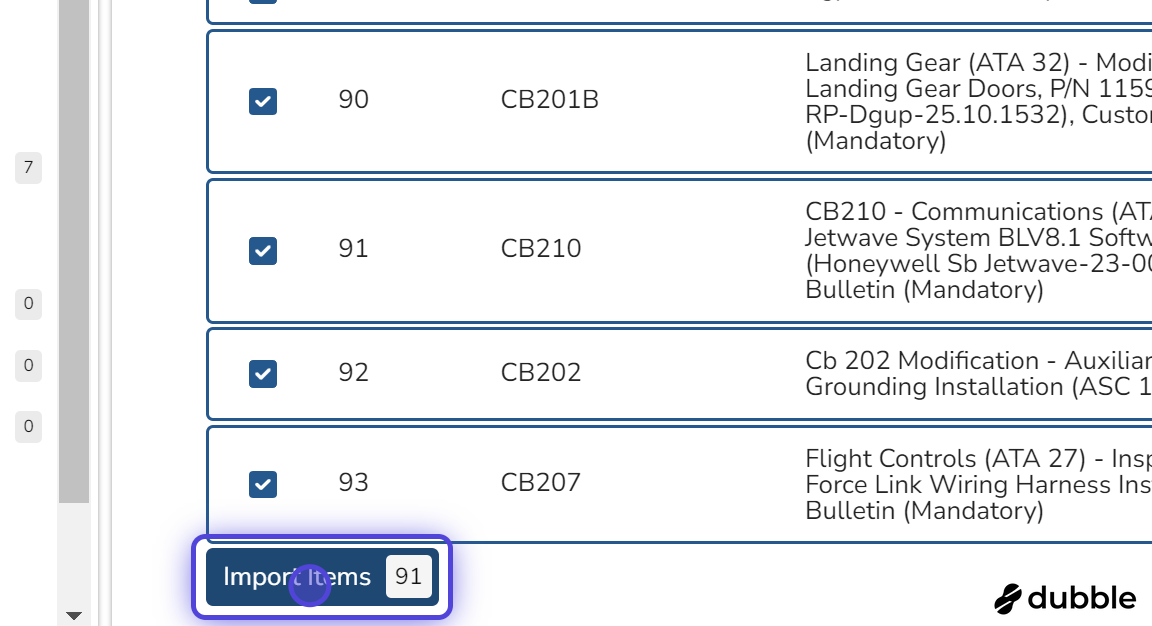
Task: Click the Import Items button
Action: [x=322, y=577]
